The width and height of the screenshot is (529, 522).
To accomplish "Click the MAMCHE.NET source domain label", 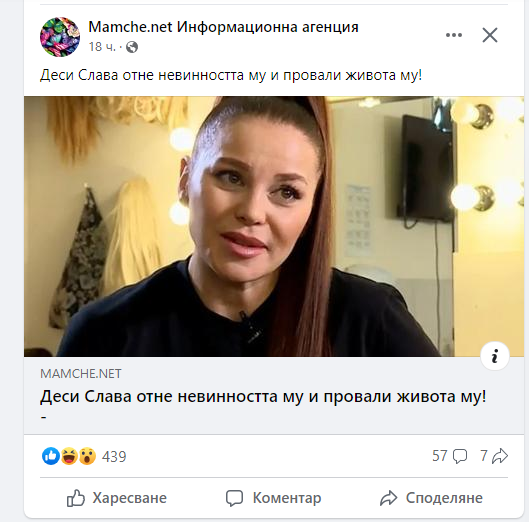I will pyautogui.click(x=81, y=374).
